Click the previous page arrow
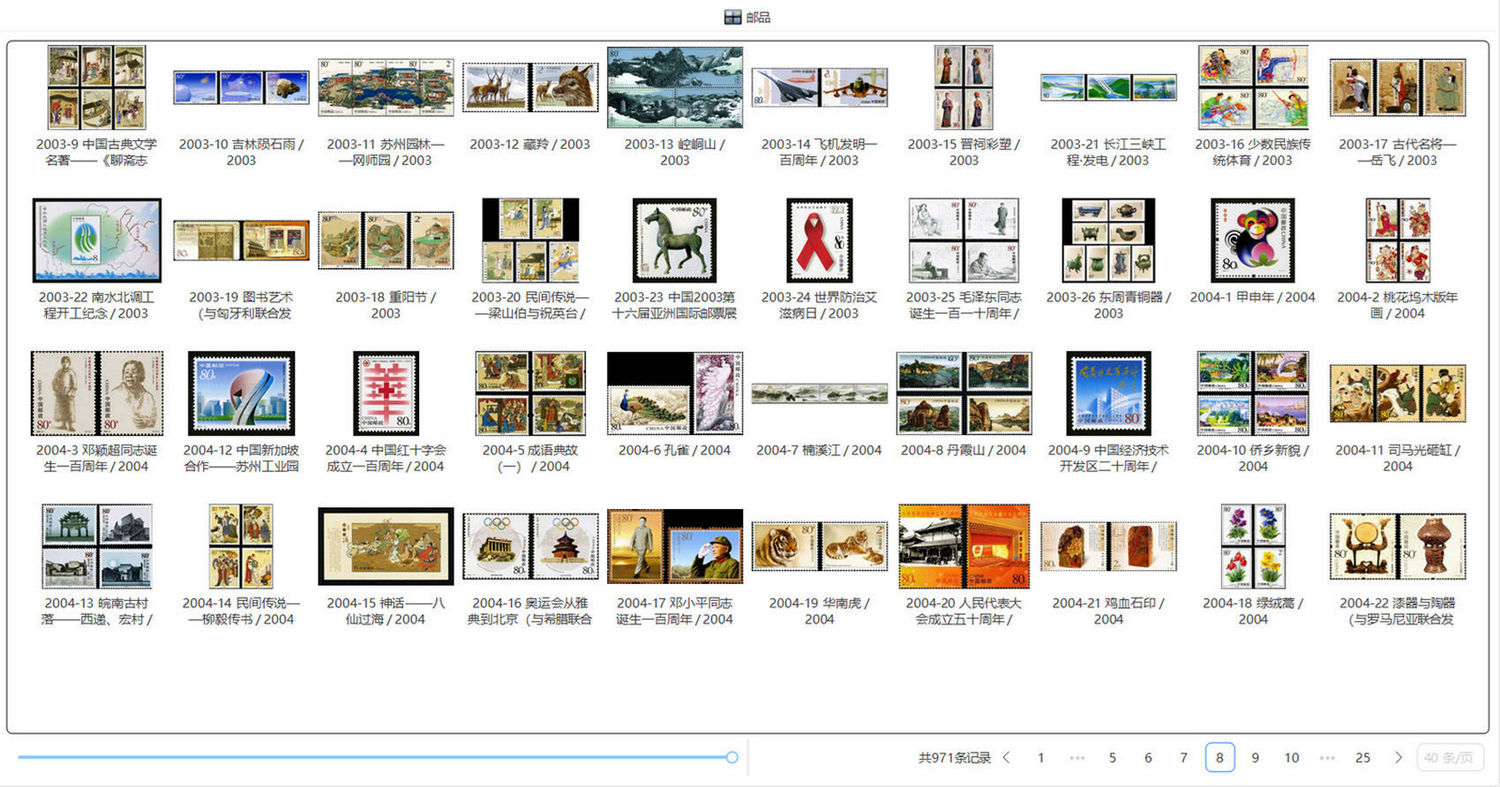This screenshot has width=1500, height=787. coord(1005,757)
